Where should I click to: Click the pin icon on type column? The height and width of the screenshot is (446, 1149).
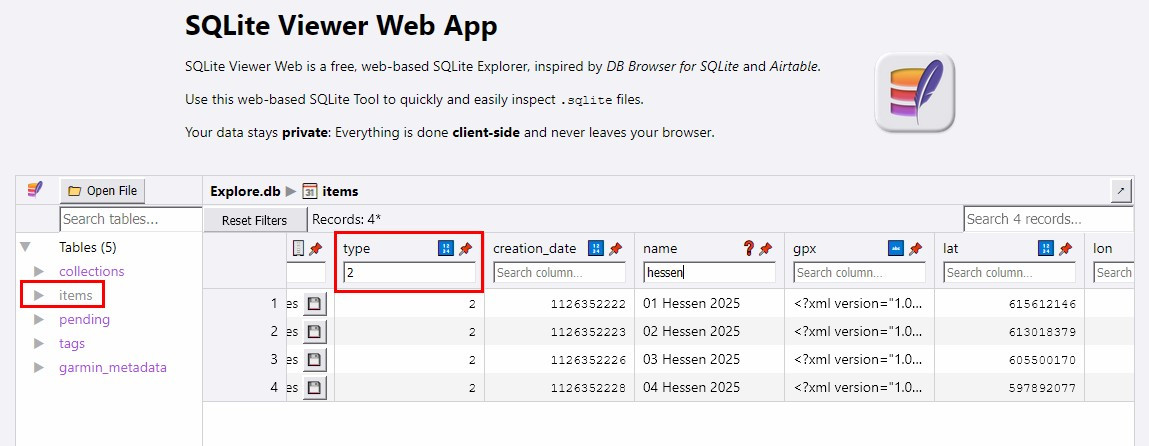pos(465,249)
